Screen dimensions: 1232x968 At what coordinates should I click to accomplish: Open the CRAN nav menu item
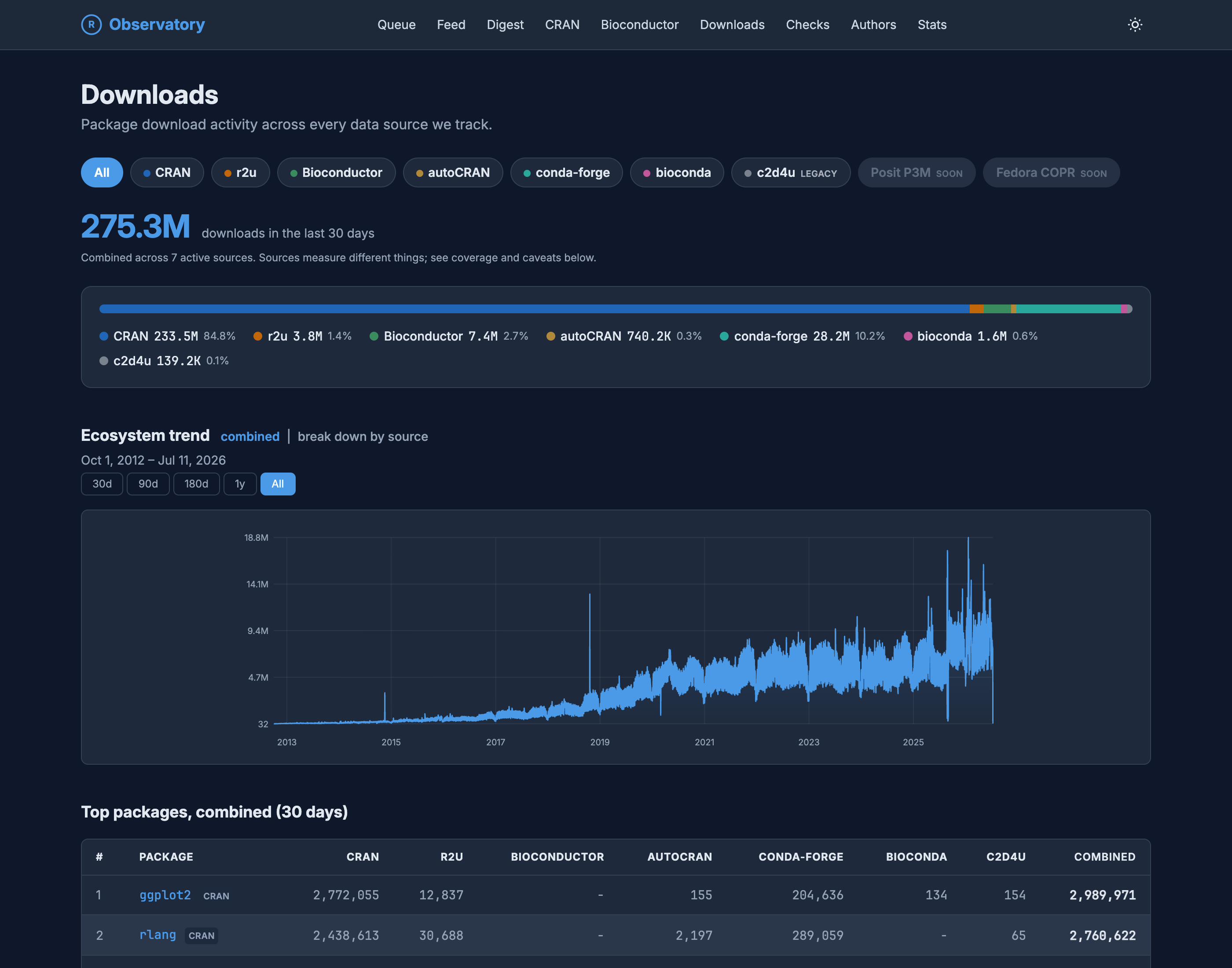click(x=562, y=24)
